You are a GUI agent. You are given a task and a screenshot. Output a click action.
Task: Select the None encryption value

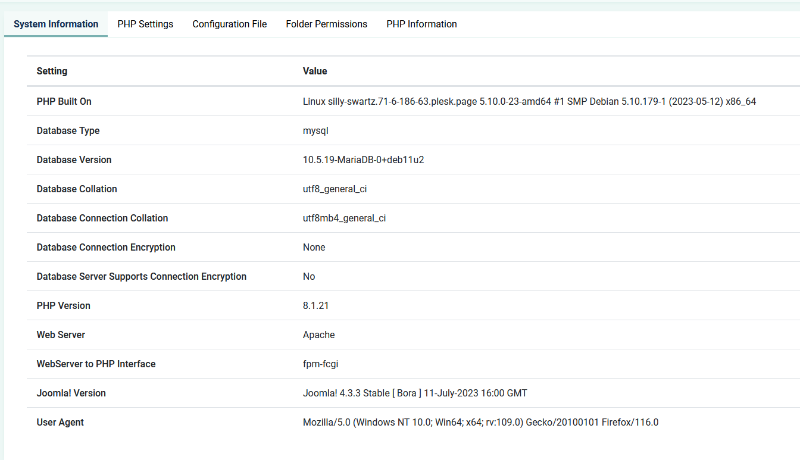[x=314, y=247]
